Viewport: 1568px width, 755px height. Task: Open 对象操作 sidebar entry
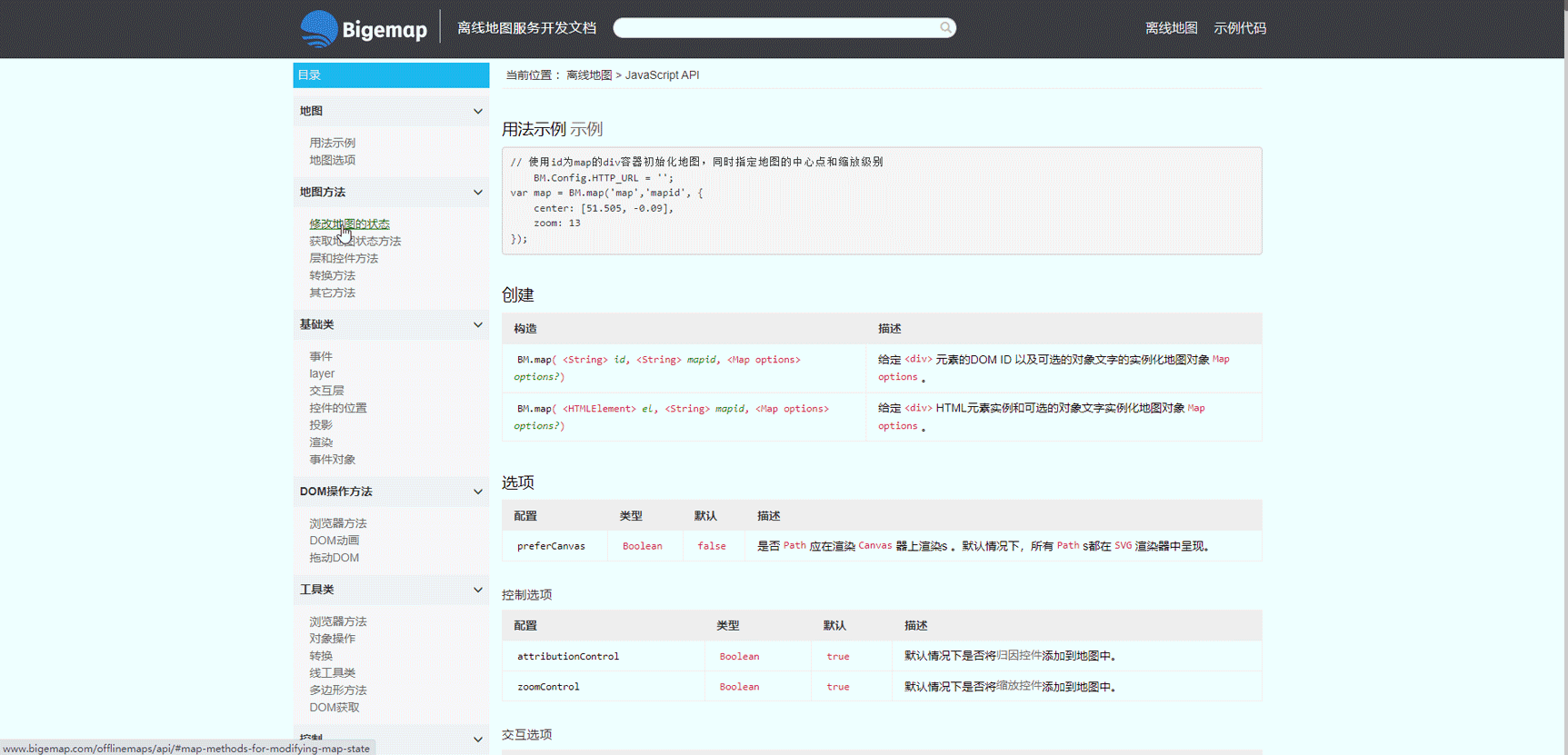pos(332,638)
